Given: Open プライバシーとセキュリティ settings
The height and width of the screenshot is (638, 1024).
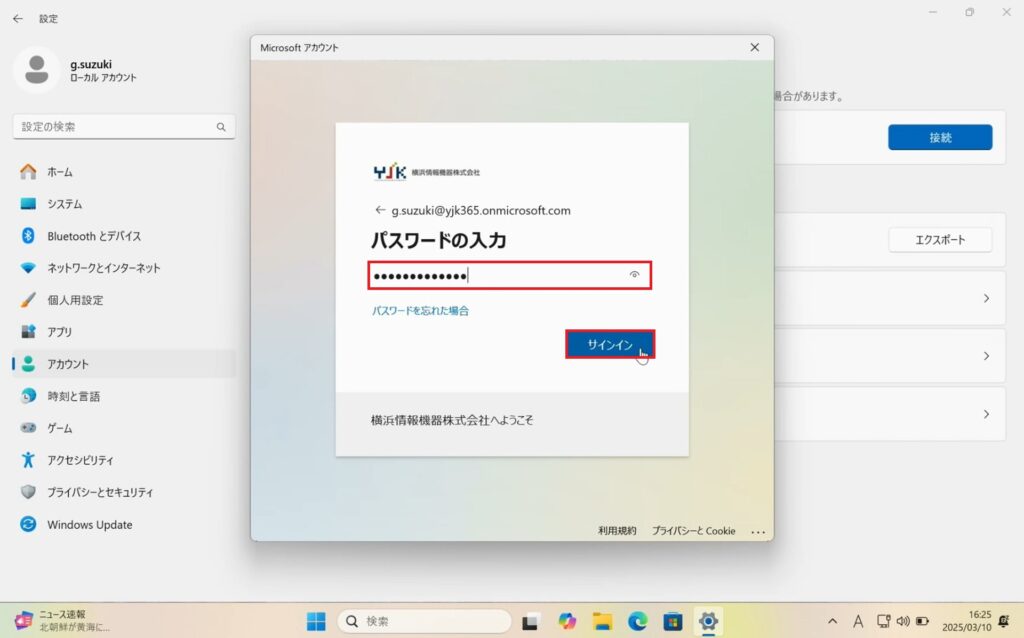Looking at the screenshot, I should point(124,492).
